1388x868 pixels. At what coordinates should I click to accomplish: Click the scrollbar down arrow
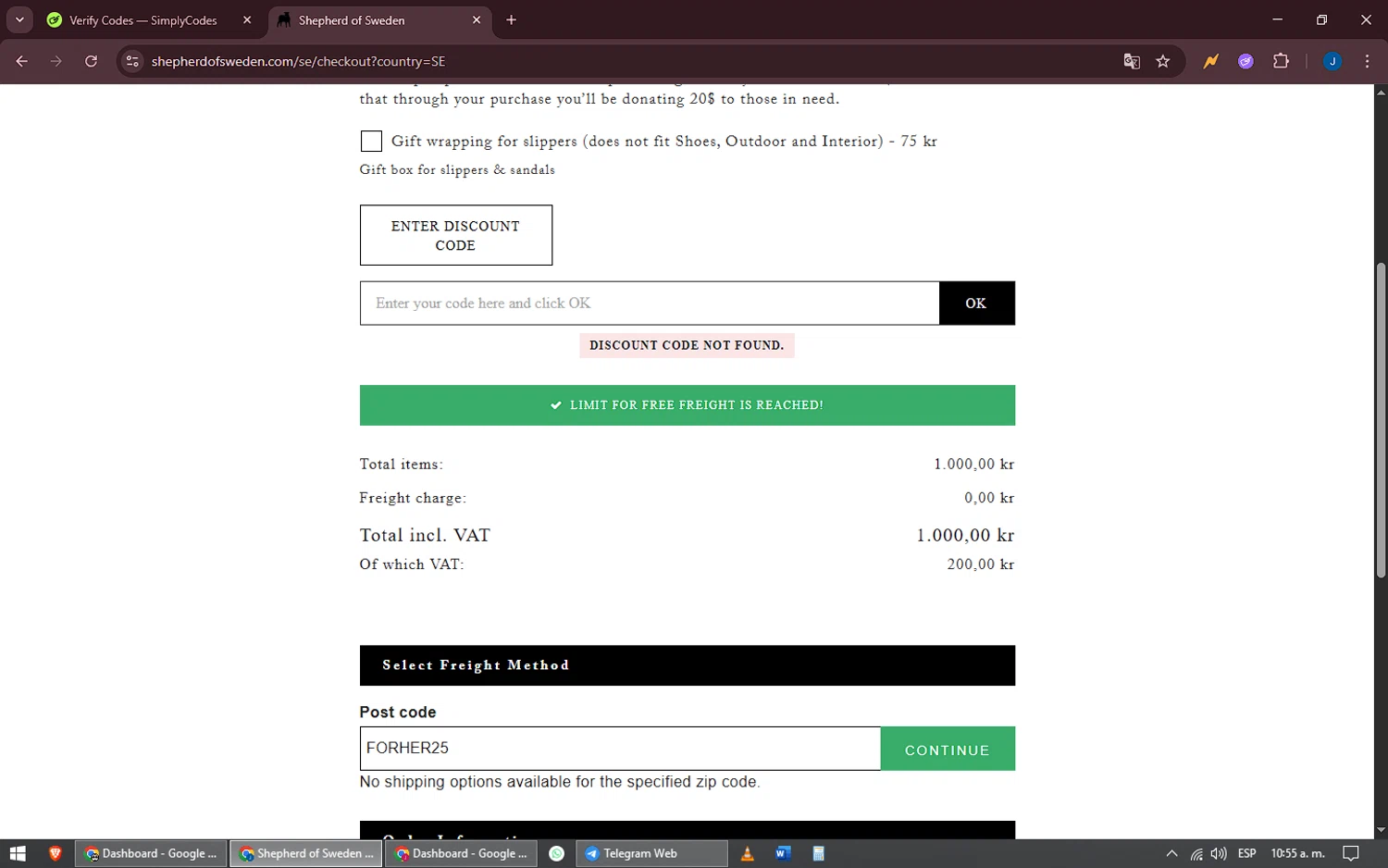coord(1381,830)
